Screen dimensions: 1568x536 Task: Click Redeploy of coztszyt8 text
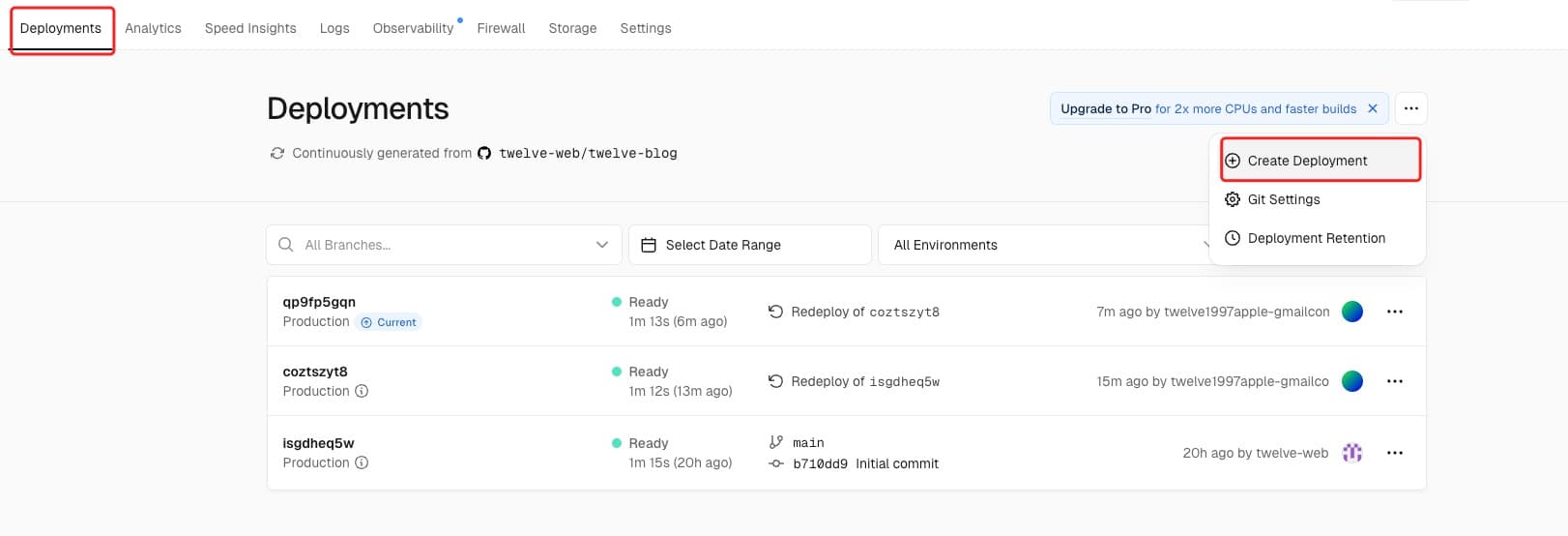865,312
